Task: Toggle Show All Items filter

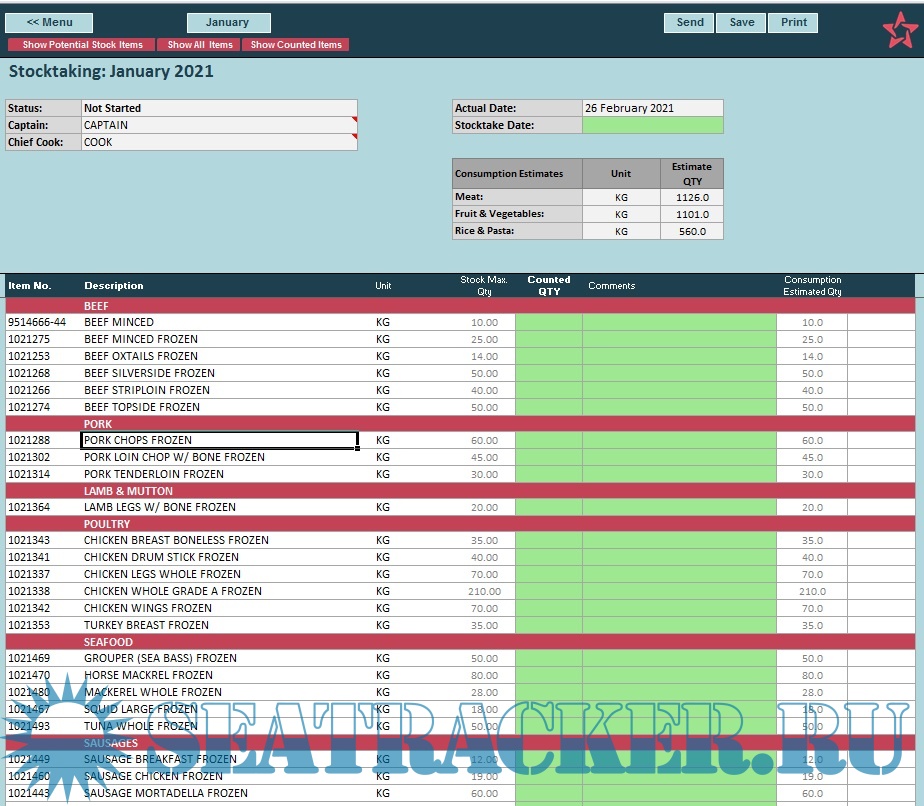Action: click(199, 45)
